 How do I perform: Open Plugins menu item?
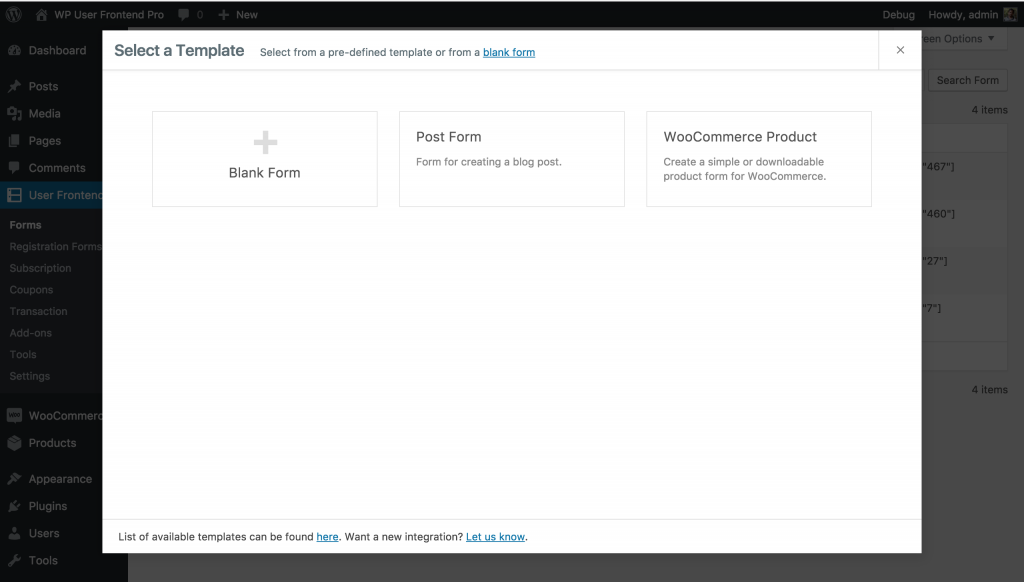coord(48,506)
